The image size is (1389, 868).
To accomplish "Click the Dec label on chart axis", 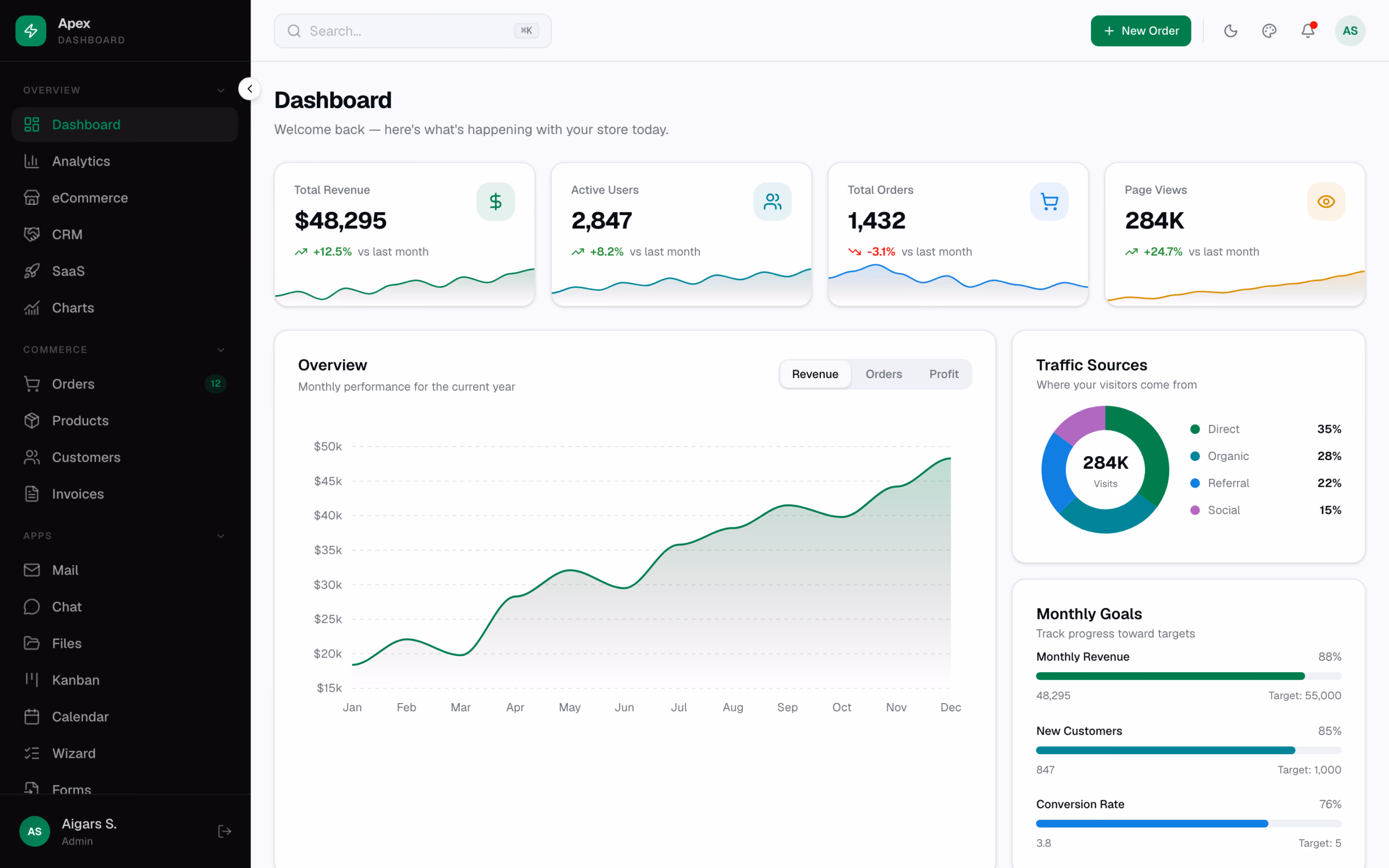I will click(951, 707).
